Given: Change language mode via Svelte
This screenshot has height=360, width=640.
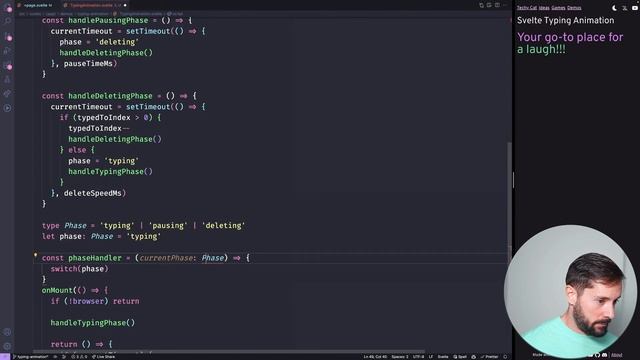Looking at the screenshot, I should [x=443, y=357].
